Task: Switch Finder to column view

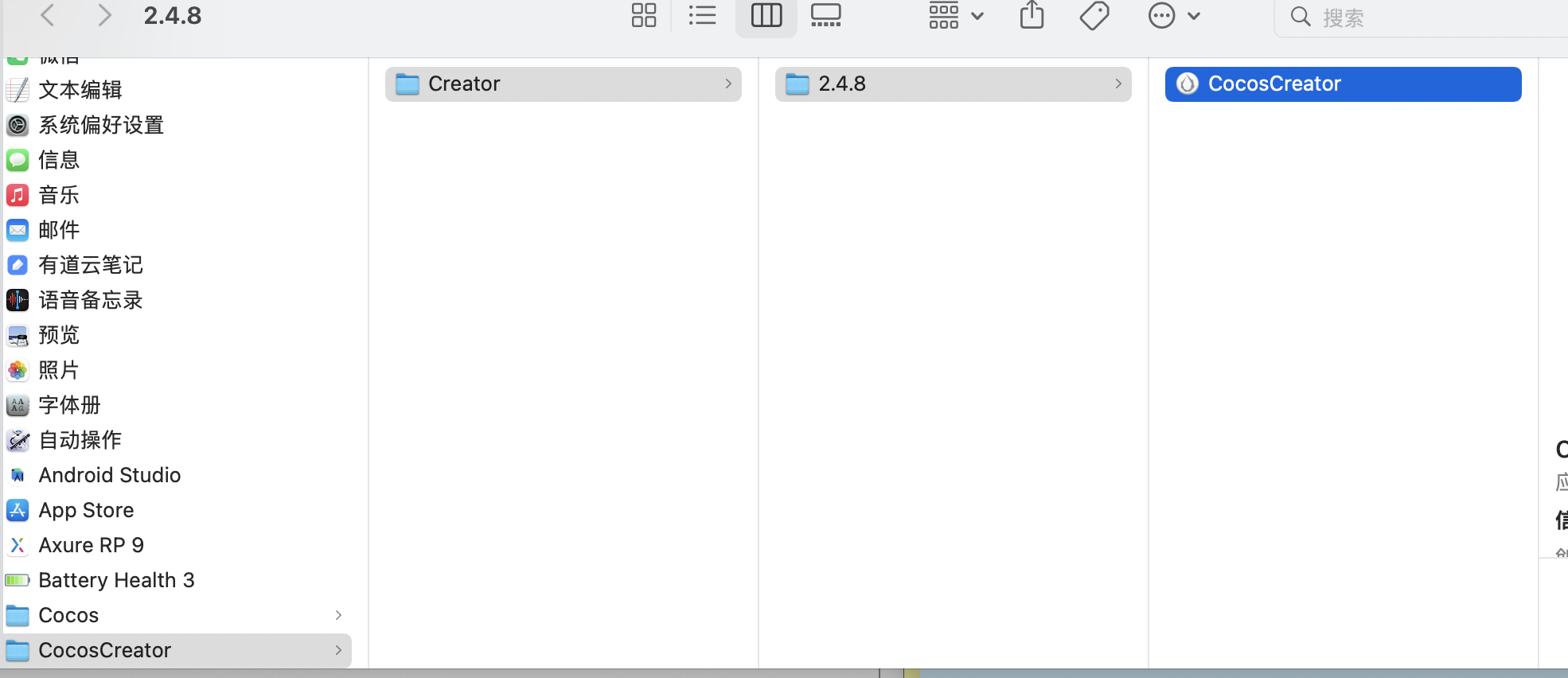Action: (x=766, y=15)
